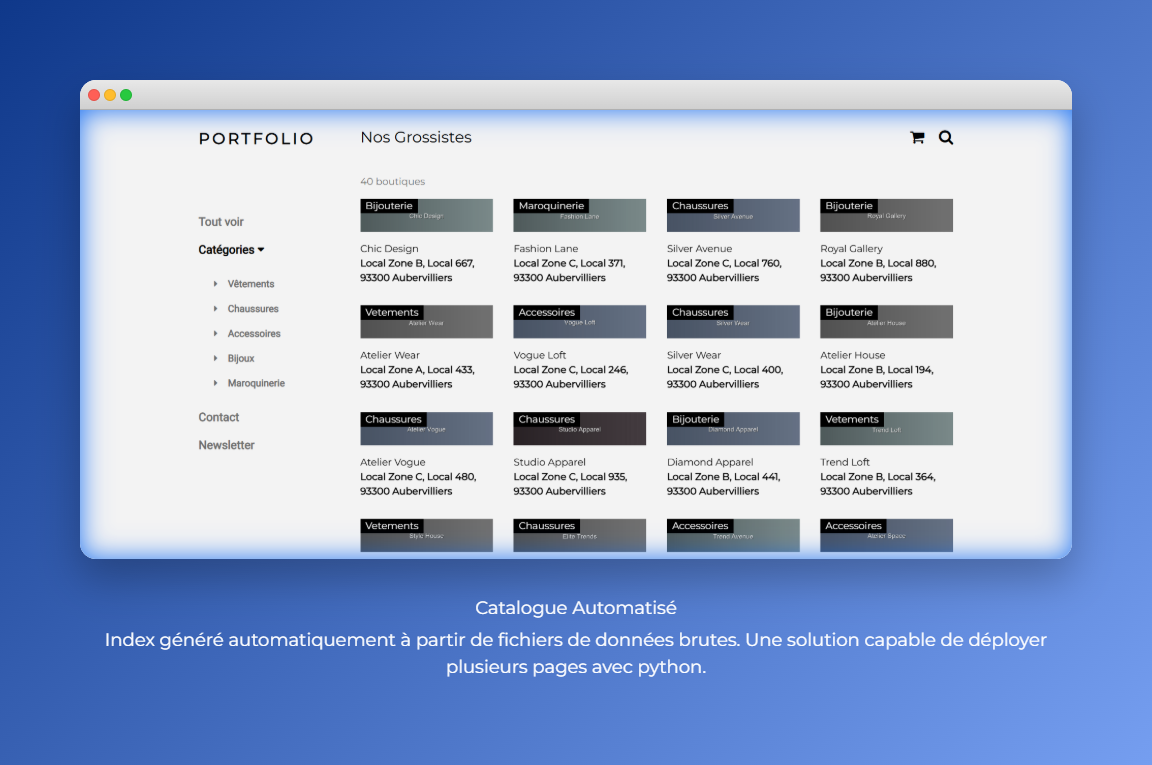Screen dimensions: 1152x765
Task: Click the Vogue Loft shop name
Action: pos(540,355)
